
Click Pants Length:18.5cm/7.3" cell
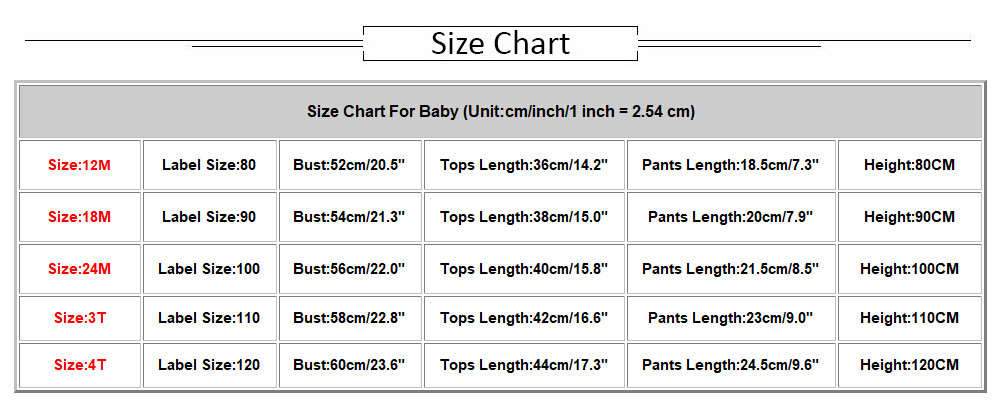pyautogui.click(x=731, y=165)
